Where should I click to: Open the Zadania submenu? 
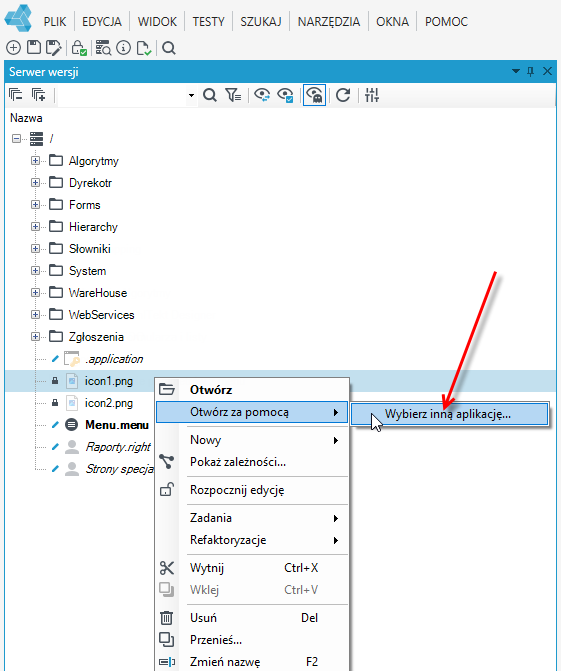(x=252, y=518)
